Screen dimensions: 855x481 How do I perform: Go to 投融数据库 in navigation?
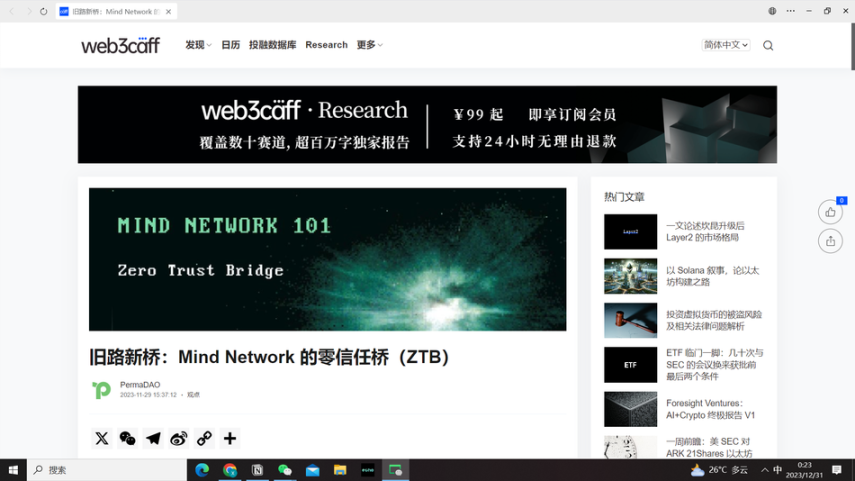coord(273,45)
